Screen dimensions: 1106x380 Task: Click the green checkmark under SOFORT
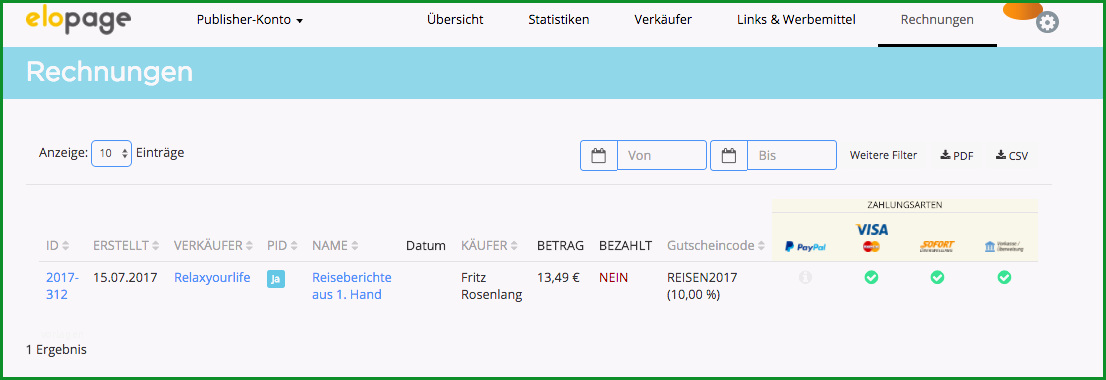[937, 278]
